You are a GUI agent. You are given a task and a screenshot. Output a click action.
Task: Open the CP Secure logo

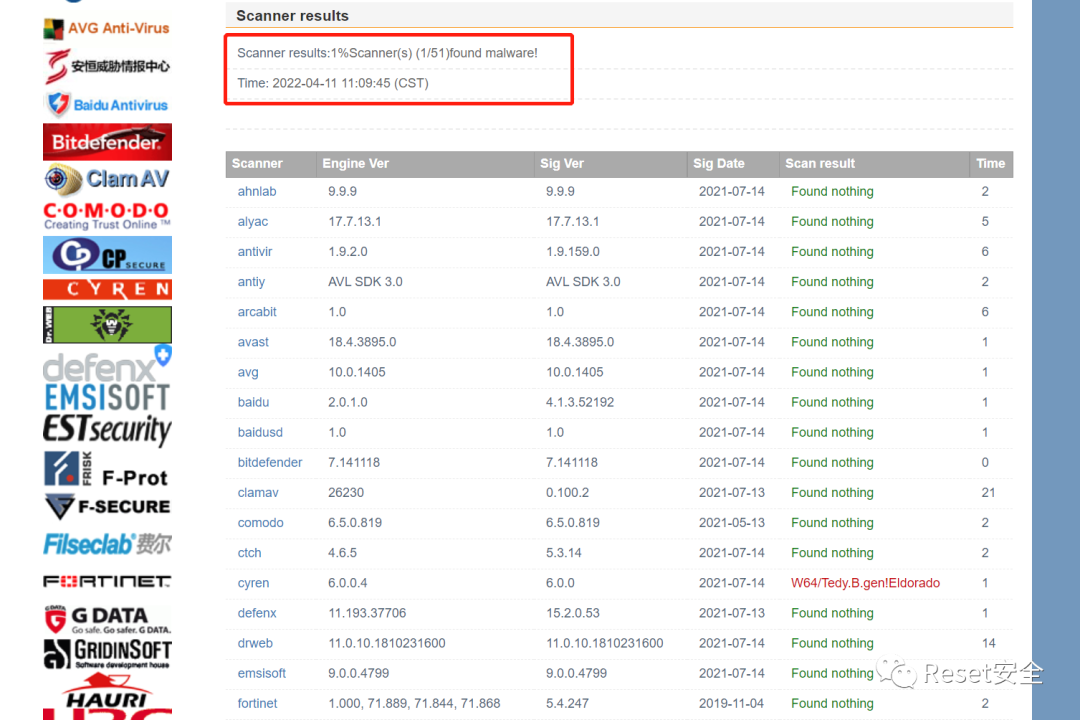click(107, 255)
